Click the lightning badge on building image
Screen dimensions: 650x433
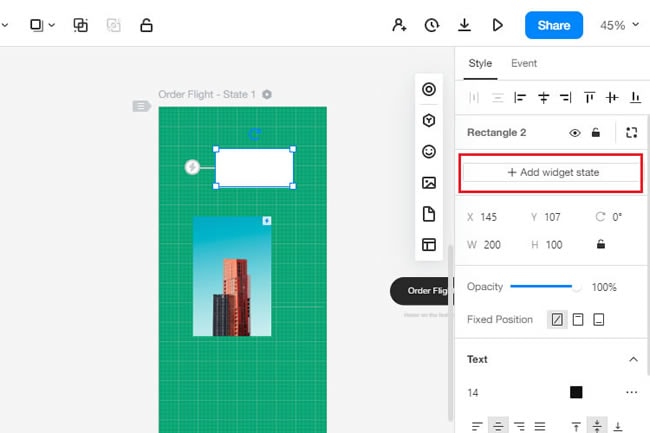click(x=267, y=221)
